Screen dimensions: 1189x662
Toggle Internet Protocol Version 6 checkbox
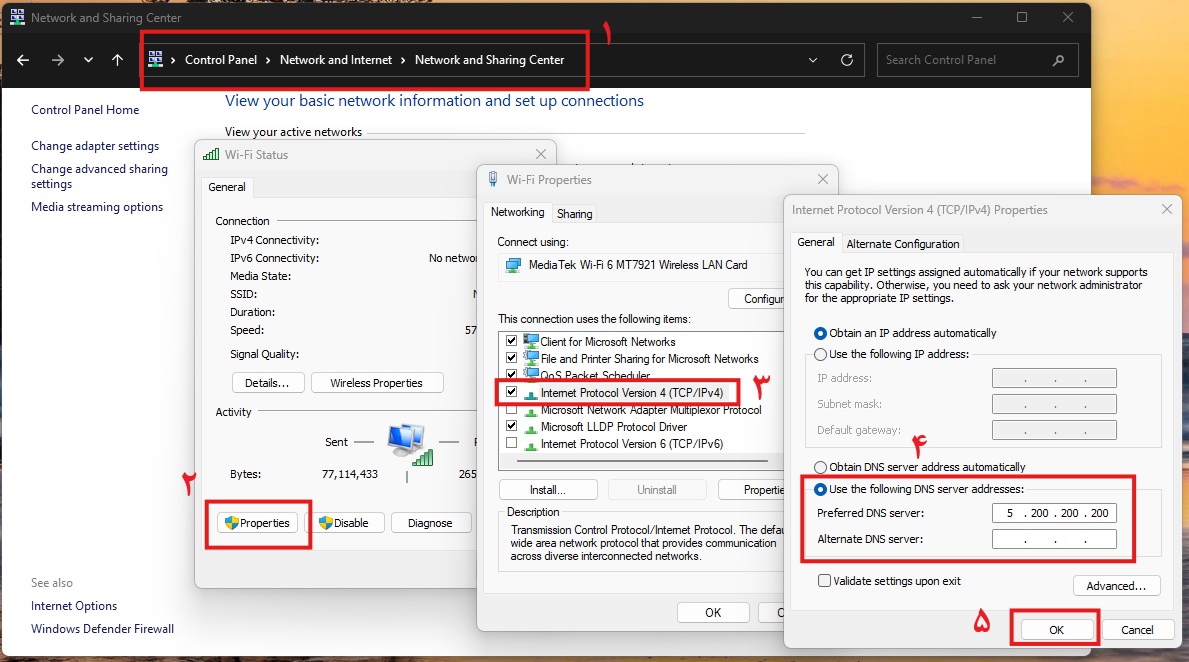(x=512, y=444)
